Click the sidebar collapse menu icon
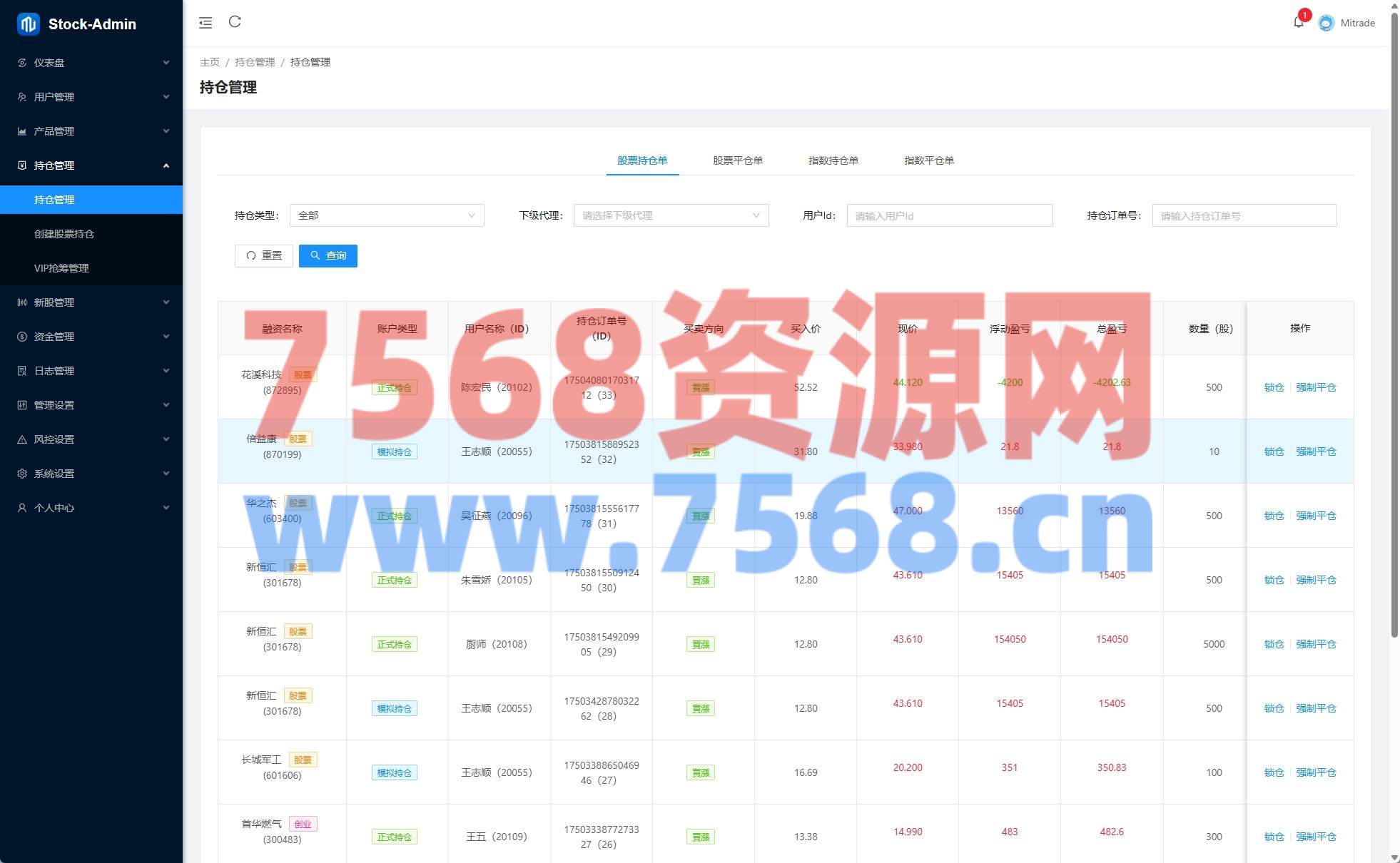Screen dimensions: 1400x863 (x=206, y=23)
